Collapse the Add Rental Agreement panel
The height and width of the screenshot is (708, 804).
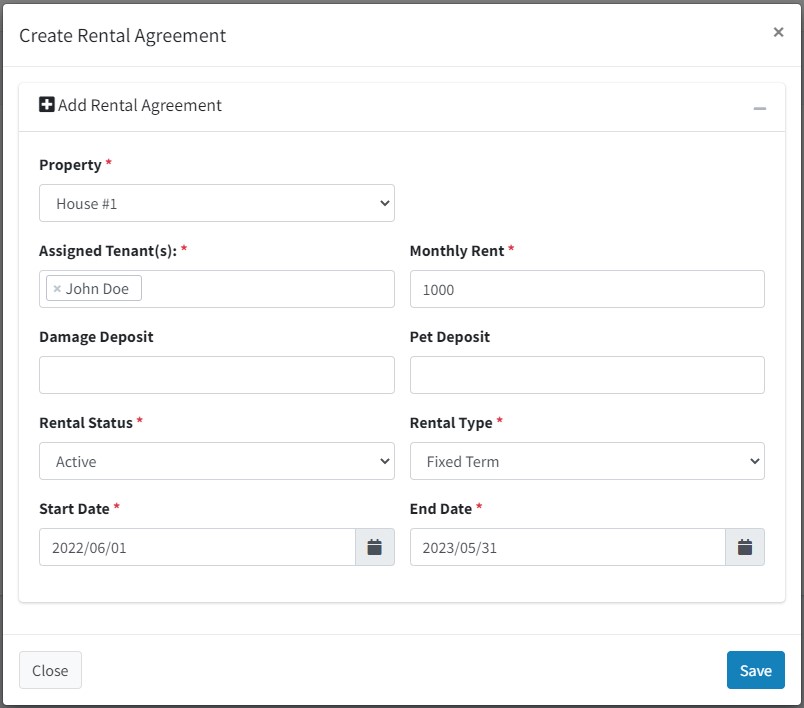(x=759, y=108)
